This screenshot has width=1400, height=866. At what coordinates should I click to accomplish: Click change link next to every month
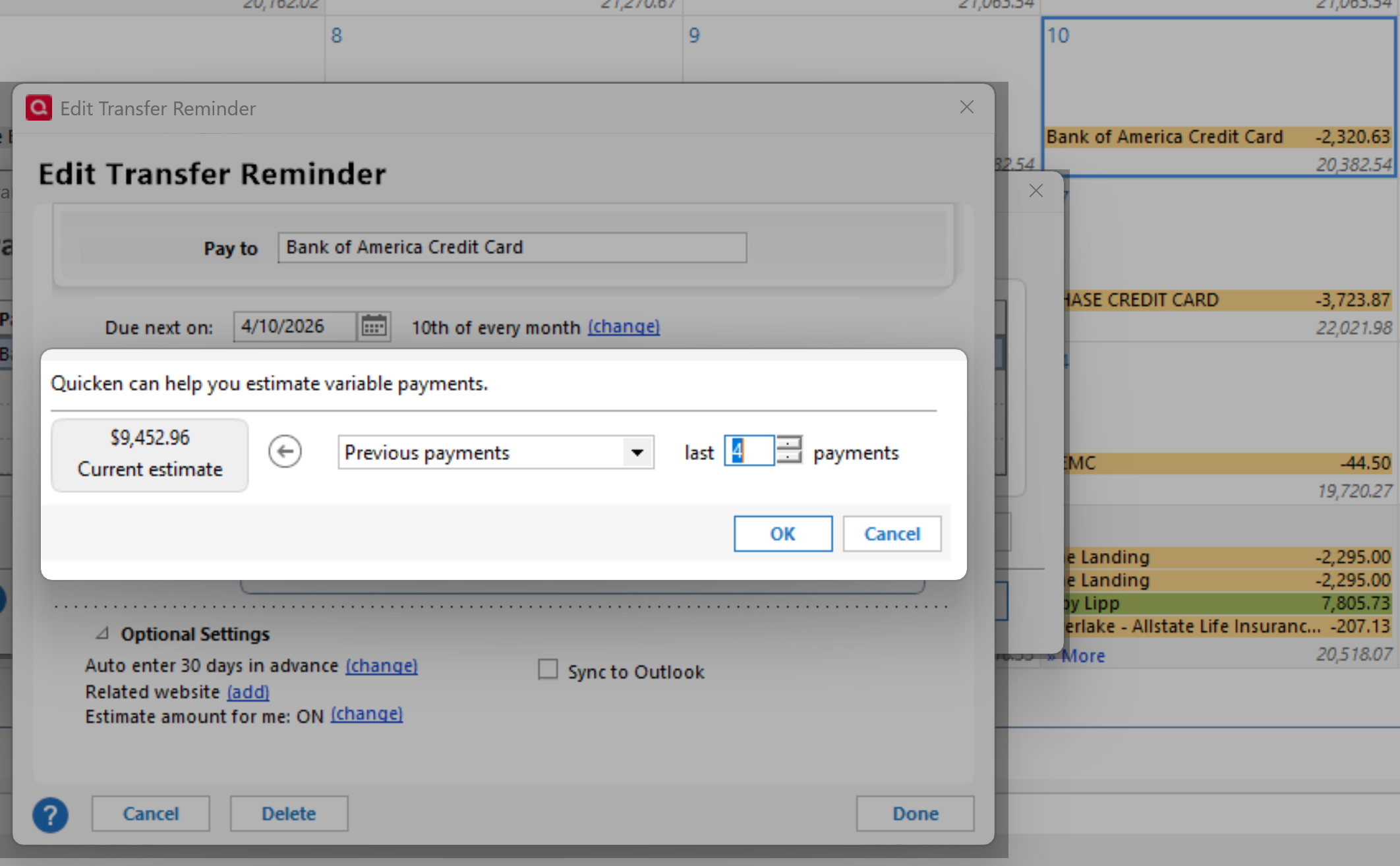624,327
